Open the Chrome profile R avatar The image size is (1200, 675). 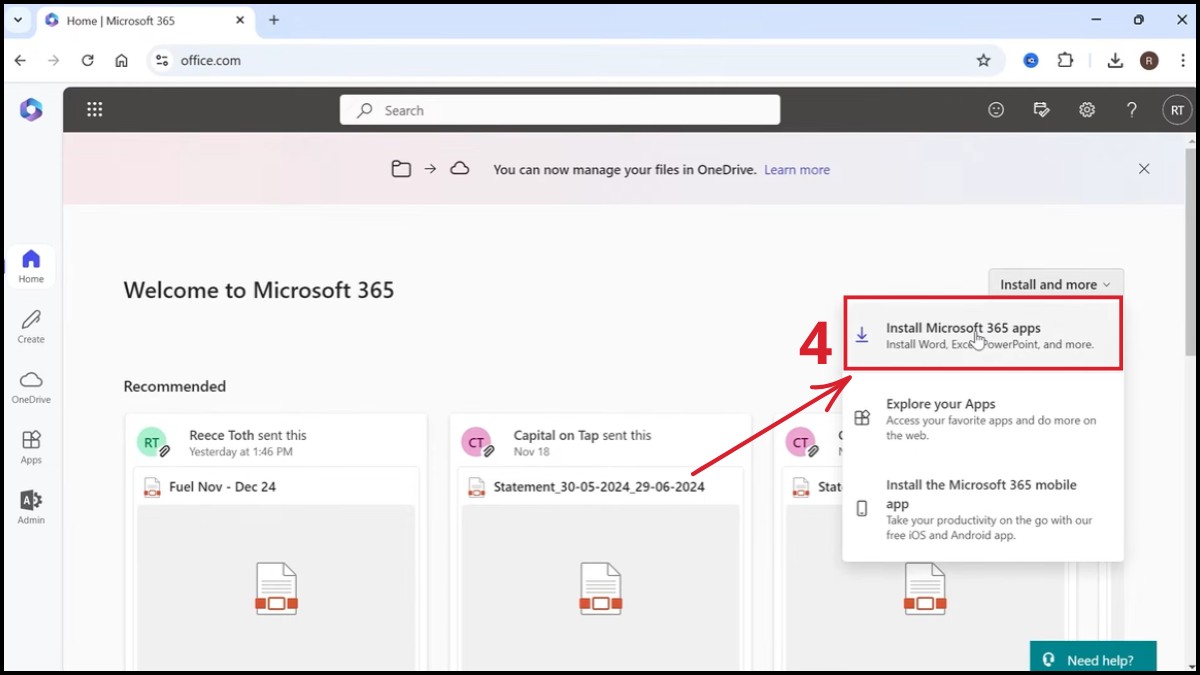pyautogui.click(x=1149, y=60)
